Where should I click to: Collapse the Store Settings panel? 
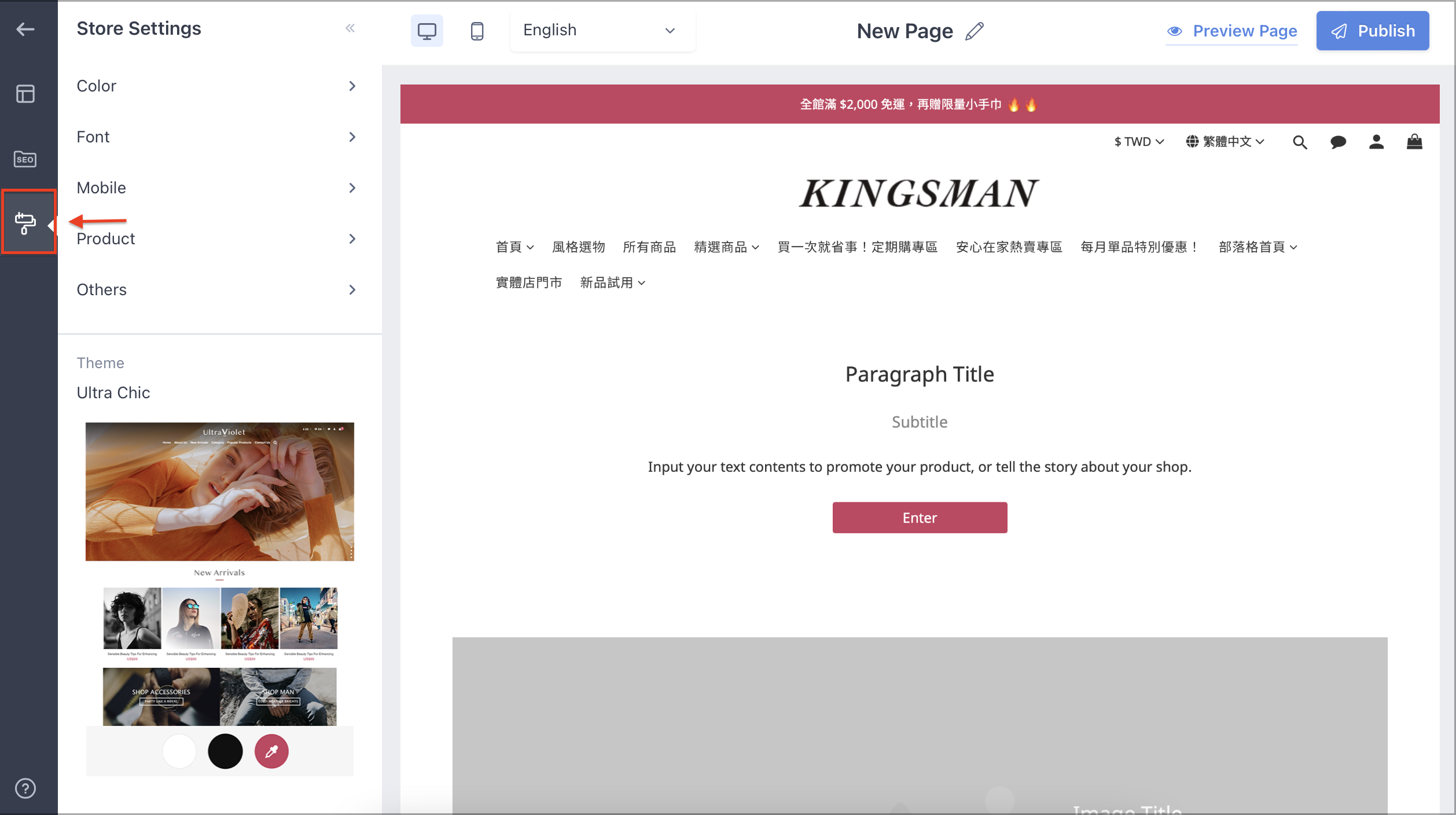[350, 28]
